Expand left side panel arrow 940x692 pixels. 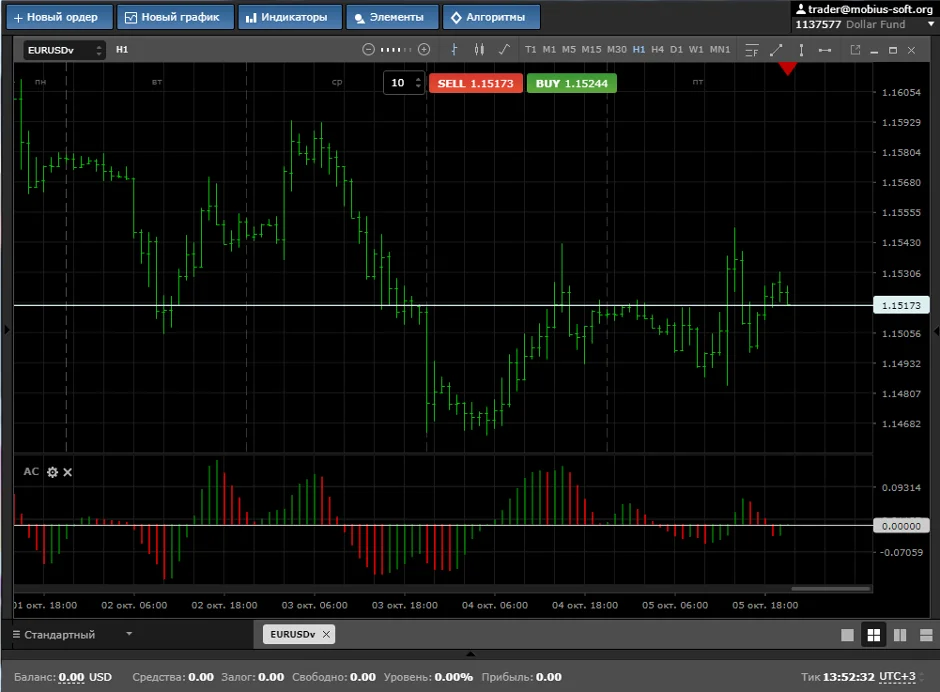[x=7, y=329]
